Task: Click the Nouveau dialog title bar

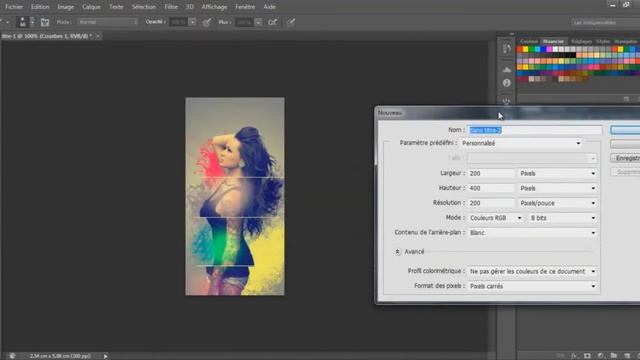Action: click(507, 113)
